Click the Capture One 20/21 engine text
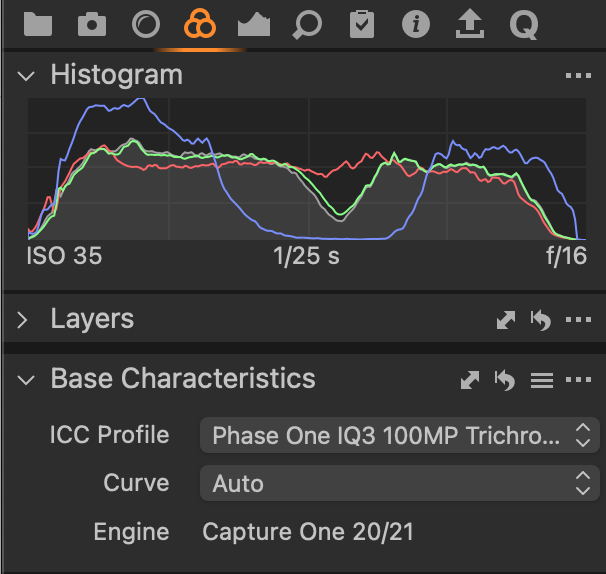The width and height of the screenshot is (606, 574). [308, 532]
